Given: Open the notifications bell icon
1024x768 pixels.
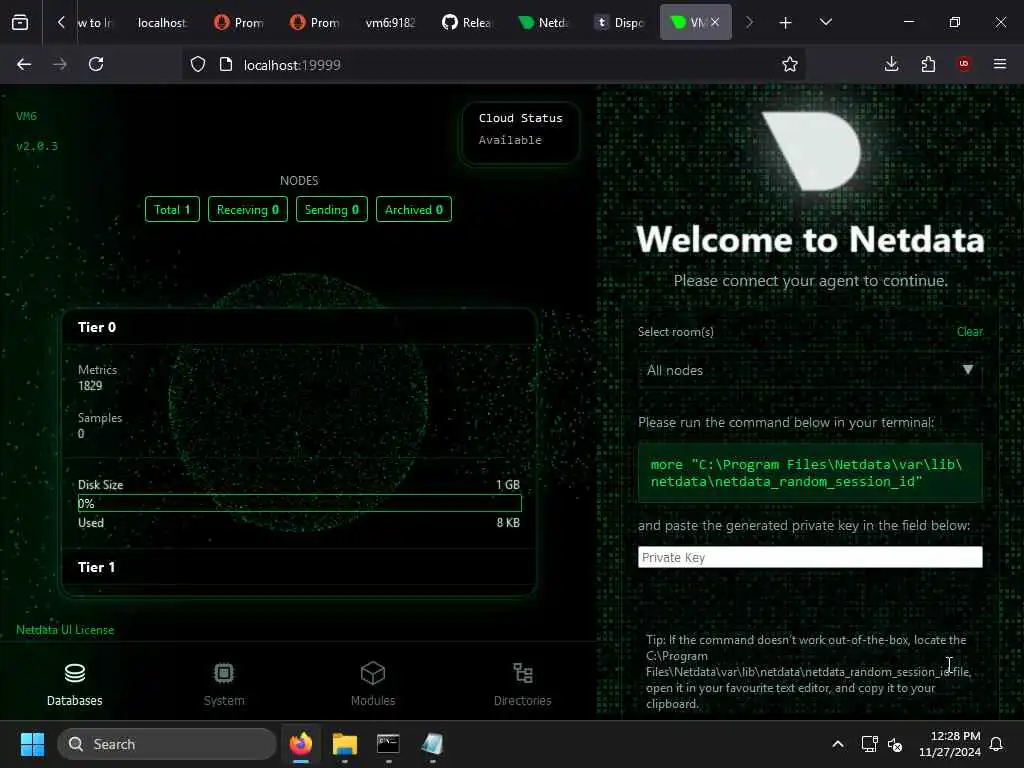Looking at the screenshot, I should click(997, 744).
